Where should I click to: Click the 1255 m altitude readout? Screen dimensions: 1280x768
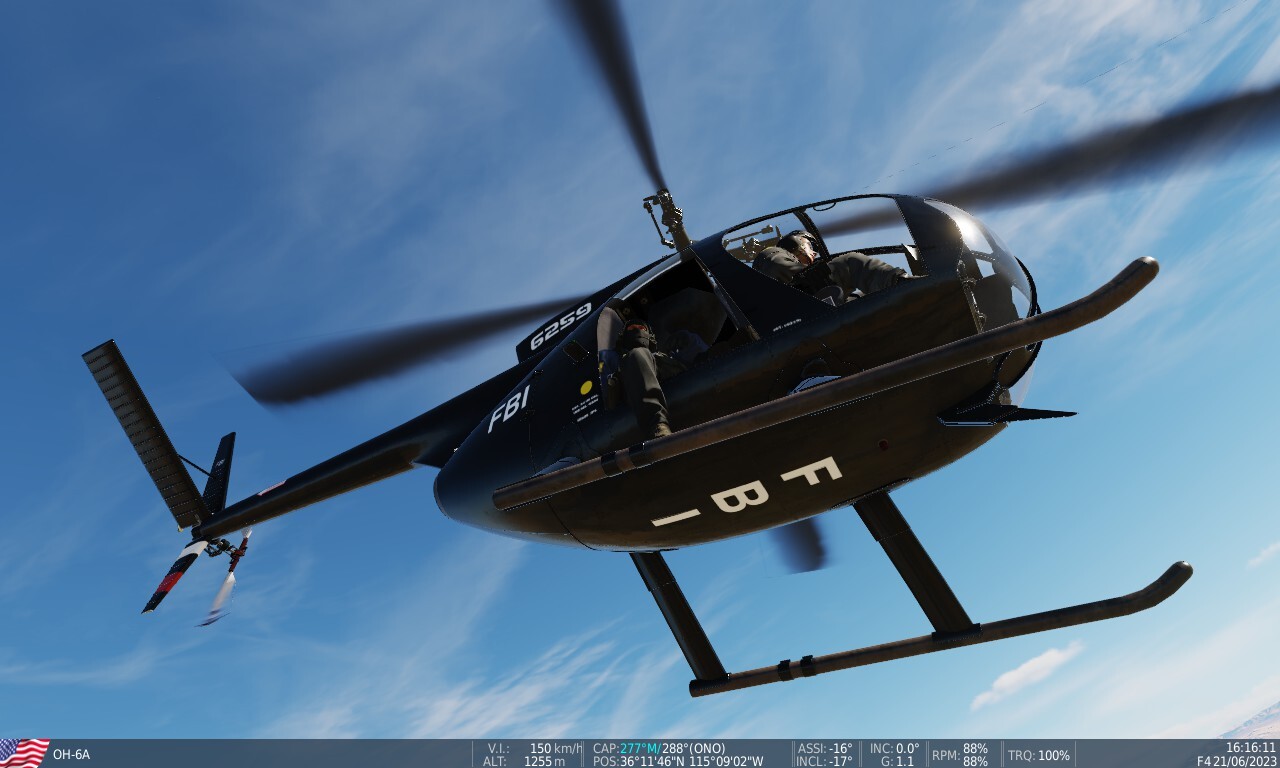tap(545, 761)
